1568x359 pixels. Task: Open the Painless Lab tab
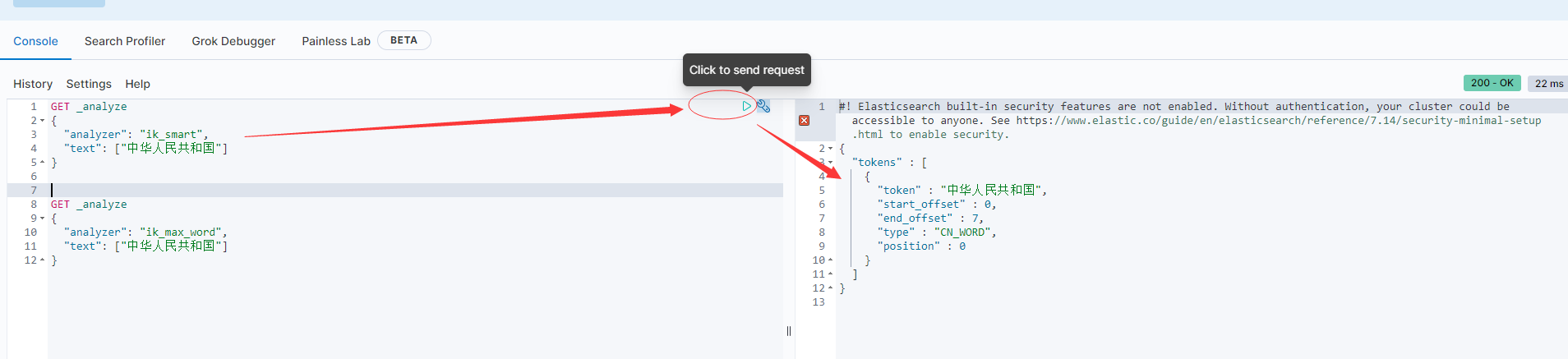(x=336, y=41)
